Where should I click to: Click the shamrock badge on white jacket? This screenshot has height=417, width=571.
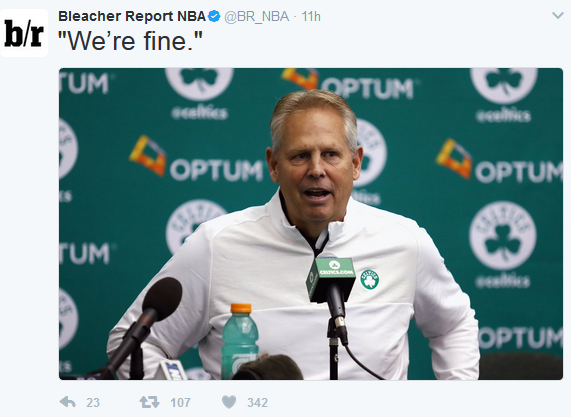(x=370, y=280)
